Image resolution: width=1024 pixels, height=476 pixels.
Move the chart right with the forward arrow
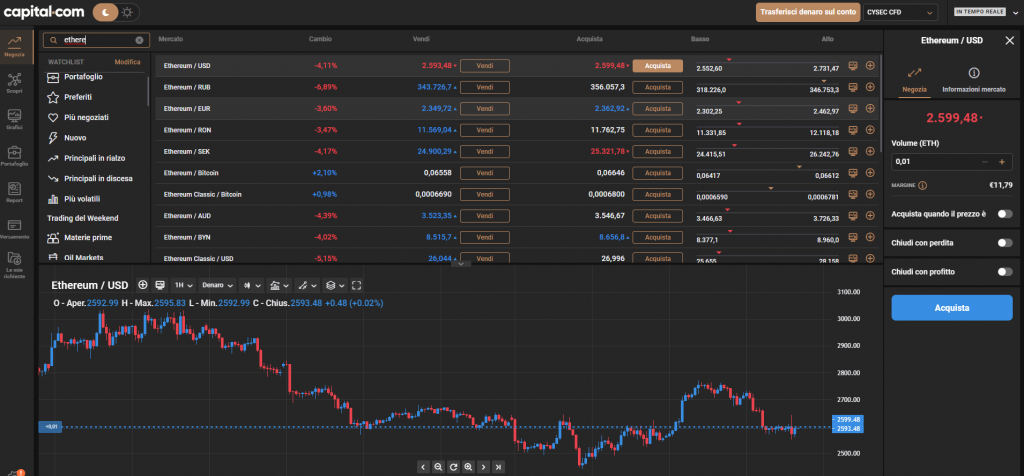coord(483,467)
